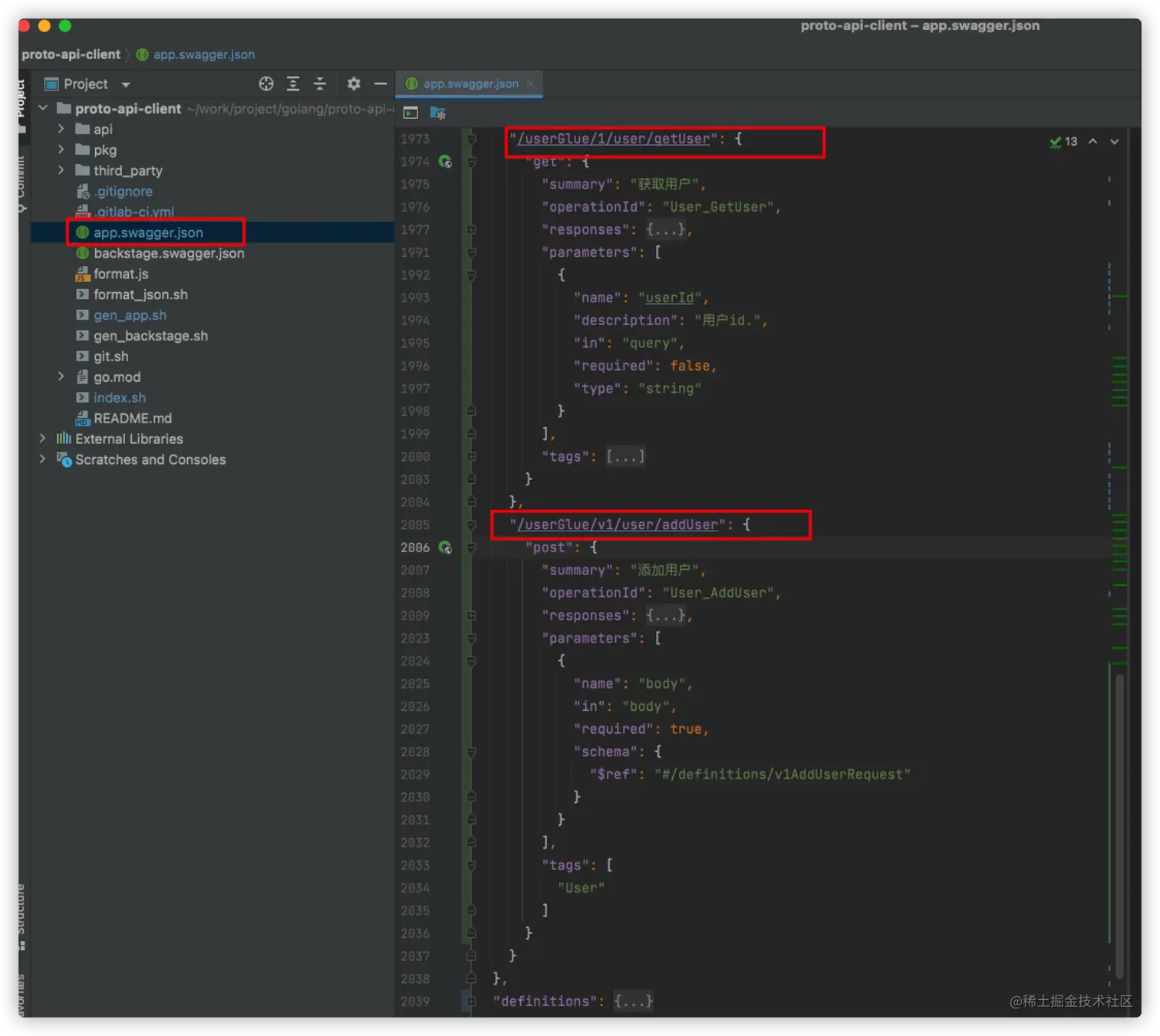
Task: Click the Collapse All icon in Project toolbar
Action: coord(320,84)
